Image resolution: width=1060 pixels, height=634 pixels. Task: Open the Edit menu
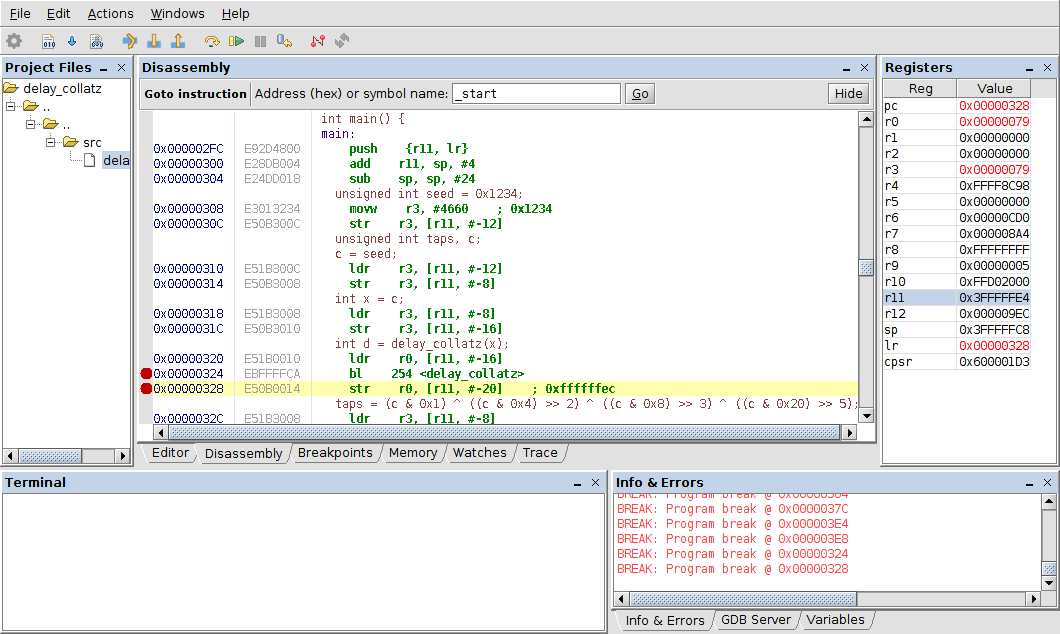58,14
